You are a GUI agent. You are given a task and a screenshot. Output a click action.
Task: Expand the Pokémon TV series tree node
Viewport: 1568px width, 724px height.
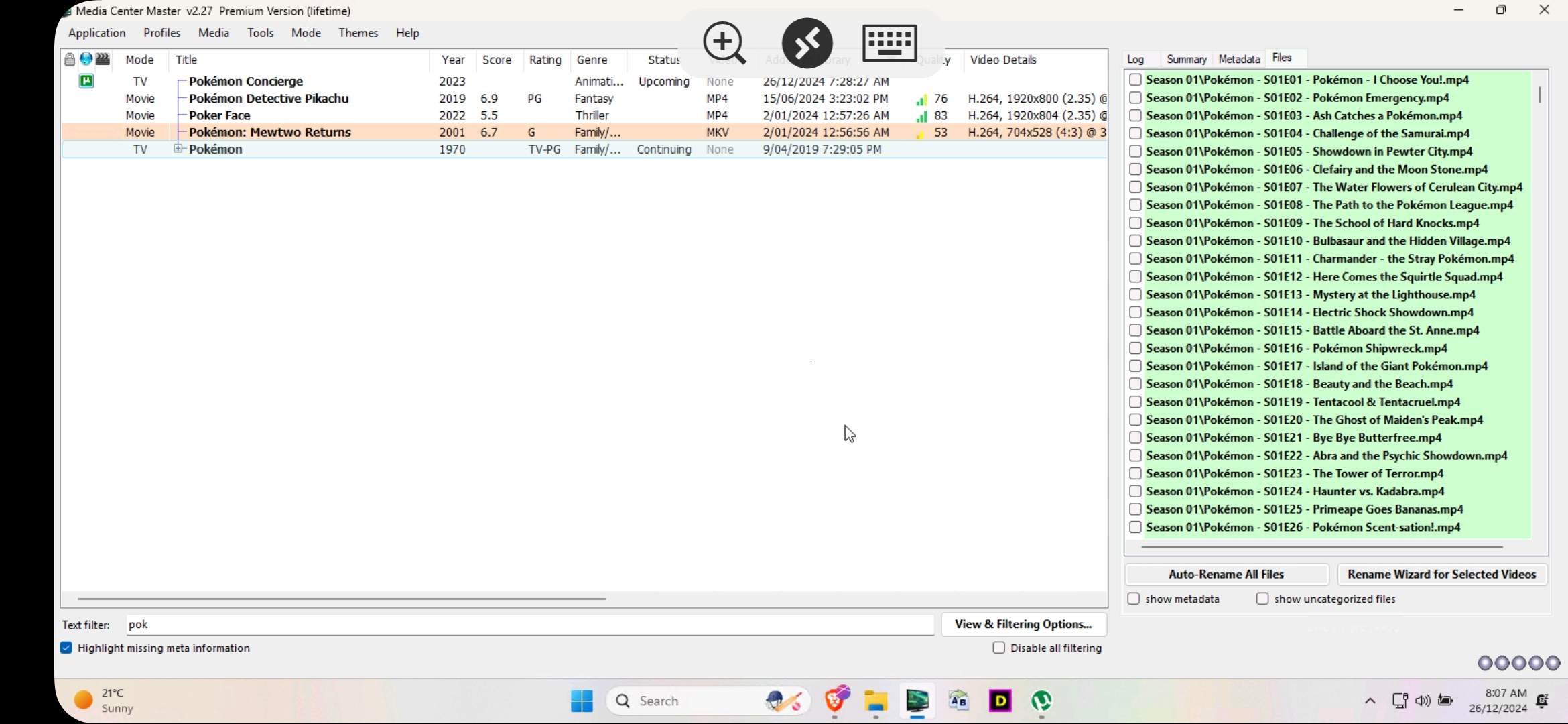click(x=178, y=149)
